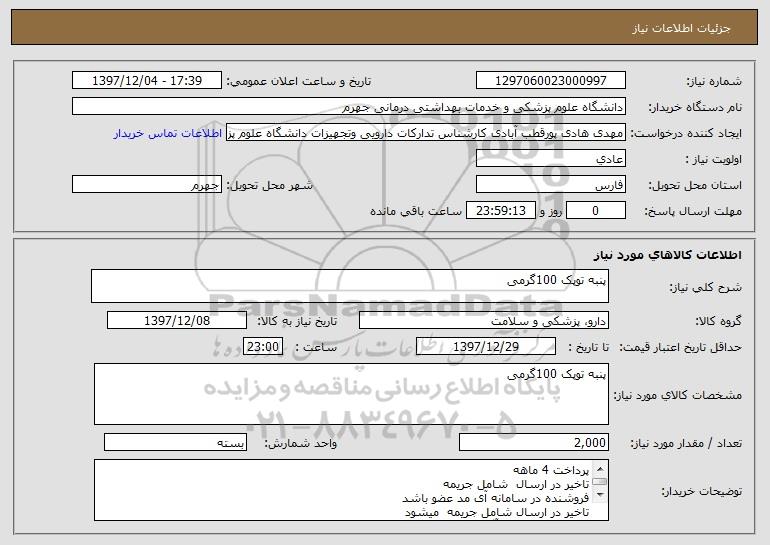Viewport: 770px width, 545px height.
Task: Click the buyer organization name field
Action: (349, 106)
